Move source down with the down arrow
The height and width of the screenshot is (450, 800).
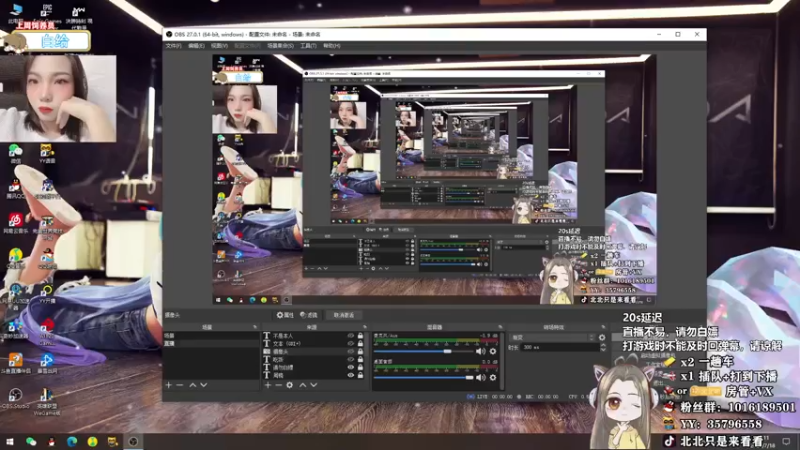(x=314, y=385)
